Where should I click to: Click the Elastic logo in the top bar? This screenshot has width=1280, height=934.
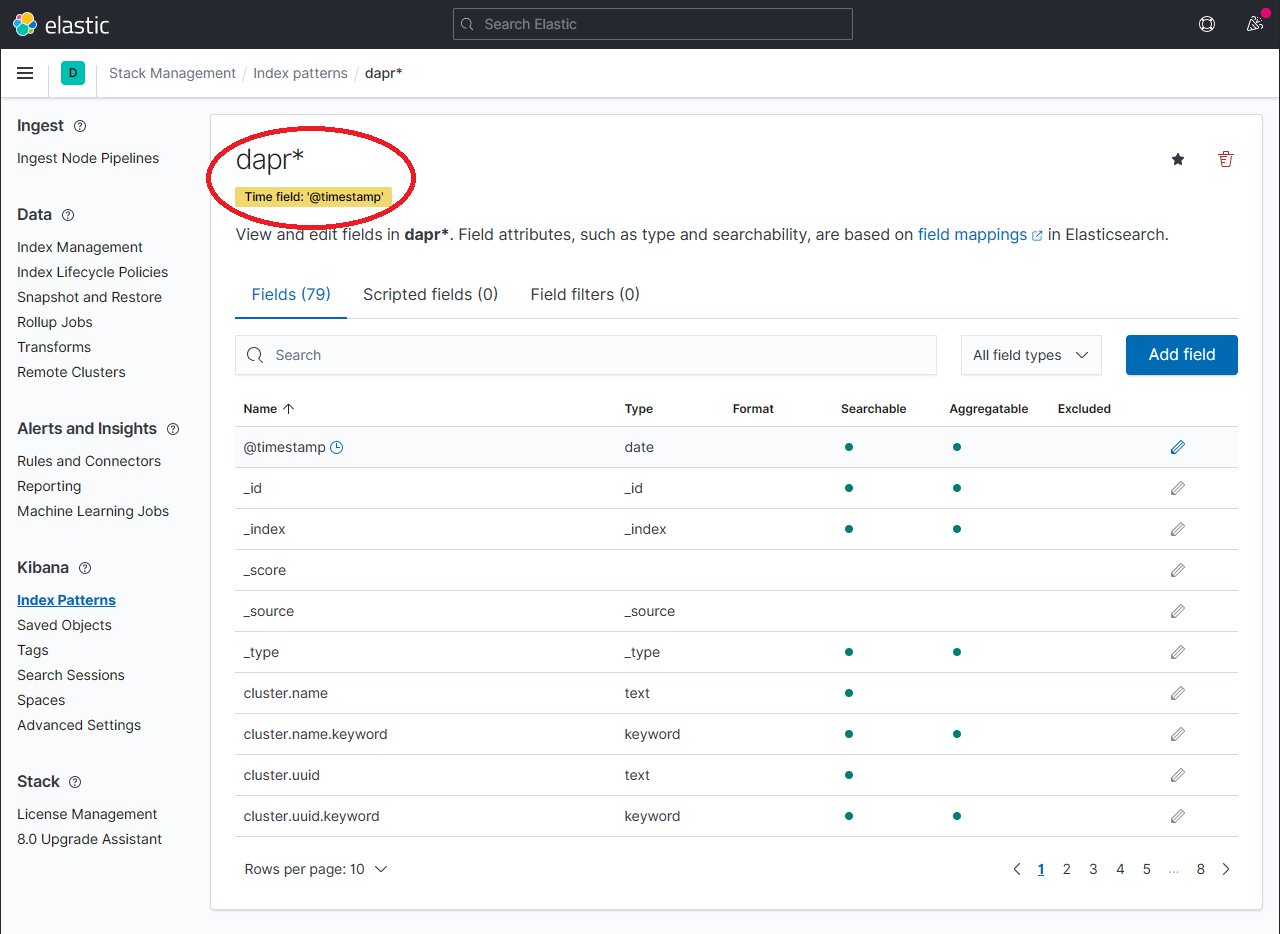point(24,23)
